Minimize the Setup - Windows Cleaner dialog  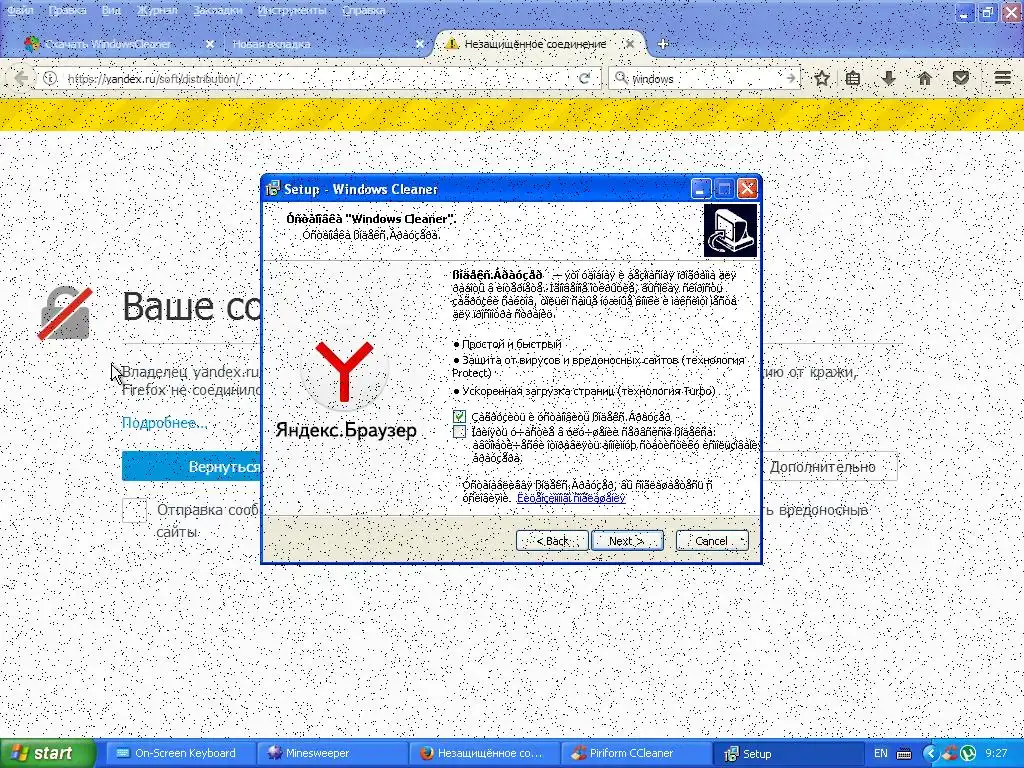(x=700, y=189)
